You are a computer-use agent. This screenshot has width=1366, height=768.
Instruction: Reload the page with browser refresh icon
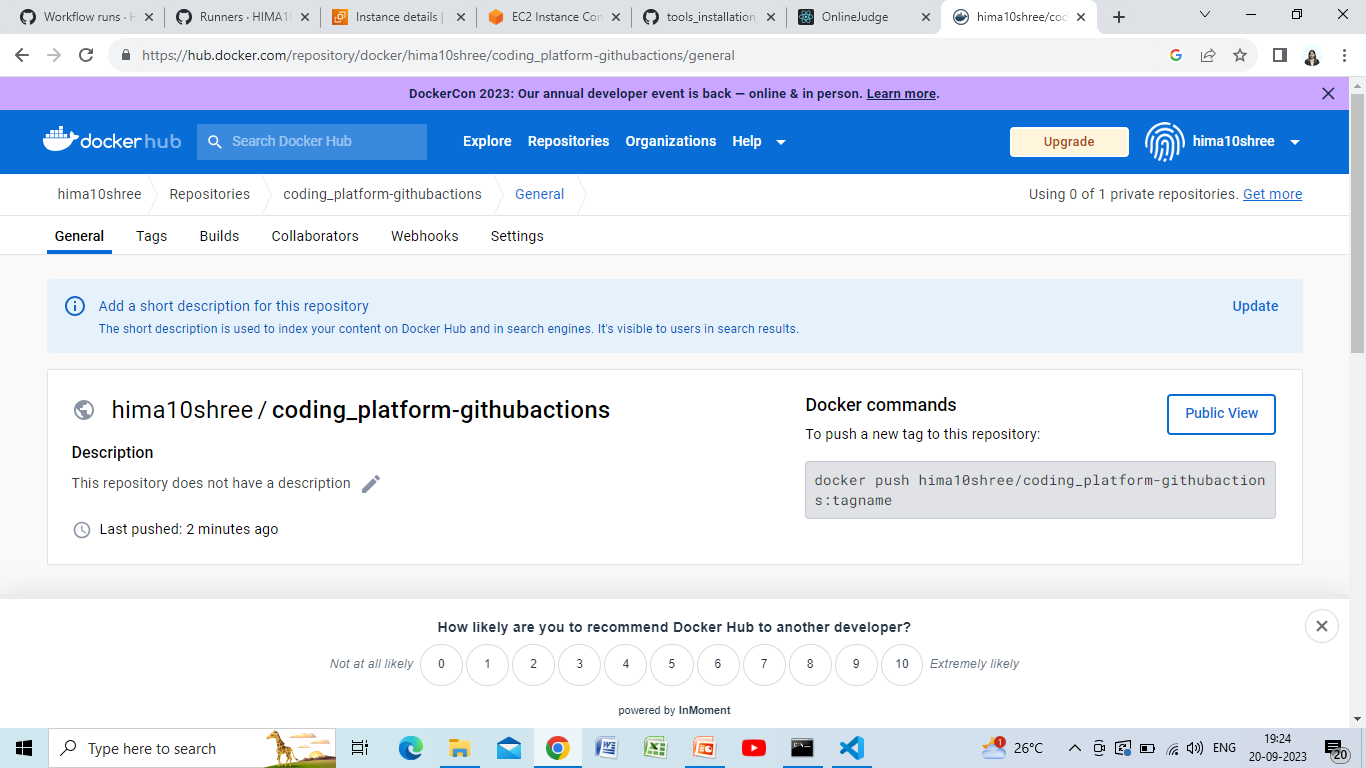click(x=86, y=56)
